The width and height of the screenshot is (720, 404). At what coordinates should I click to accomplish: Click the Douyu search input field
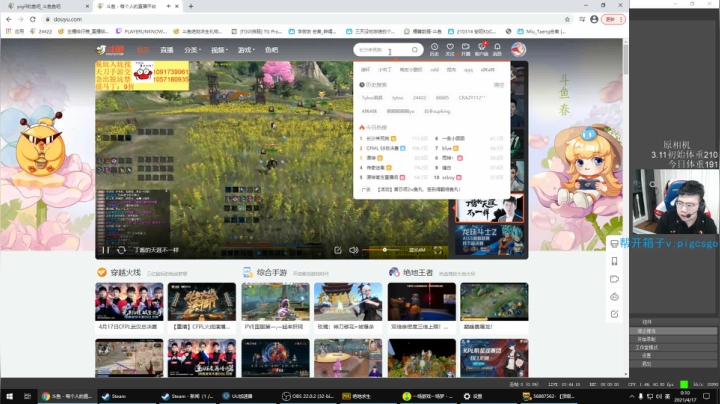tap(383, 50)
